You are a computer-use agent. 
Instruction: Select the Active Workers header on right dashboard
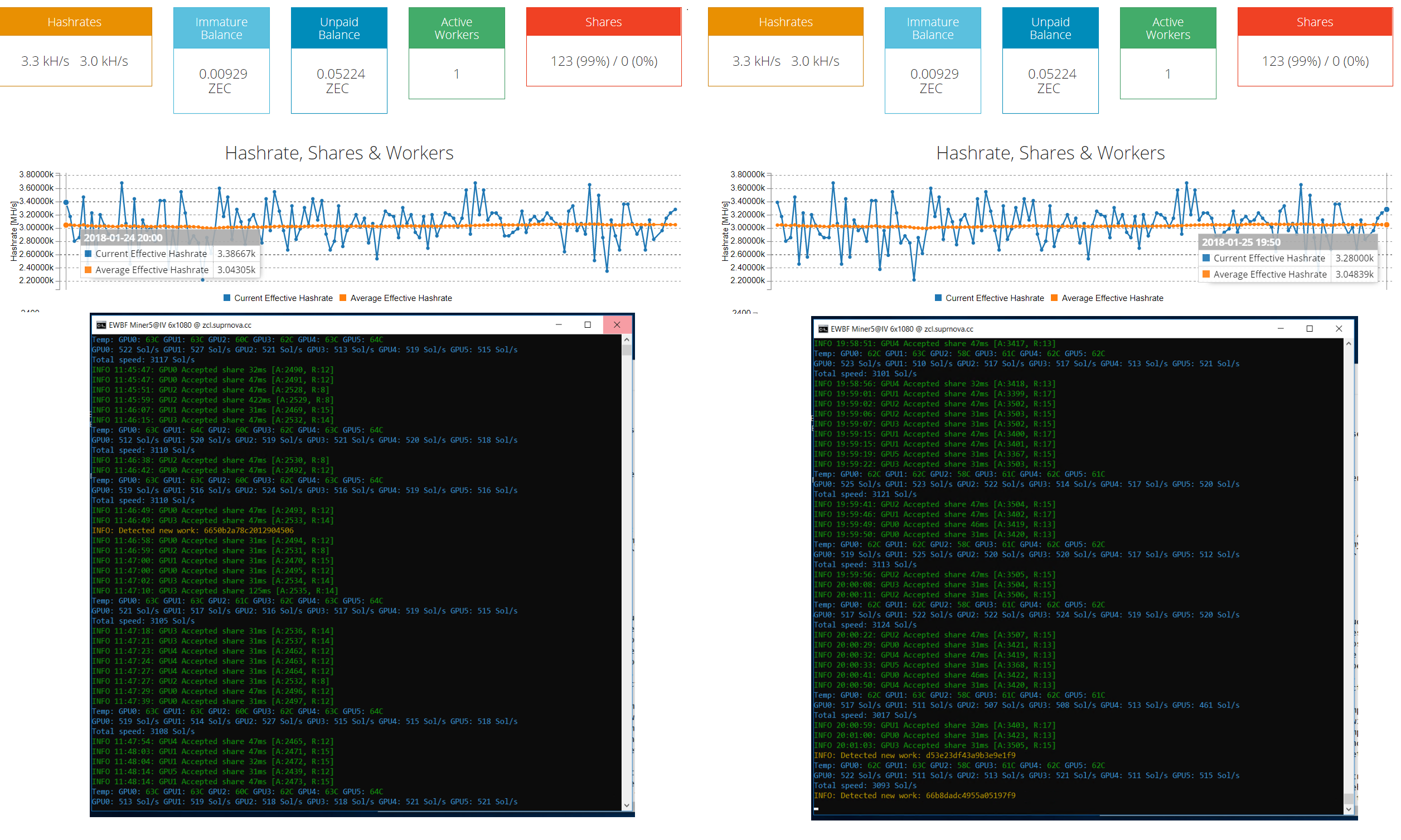point(1169,28)
